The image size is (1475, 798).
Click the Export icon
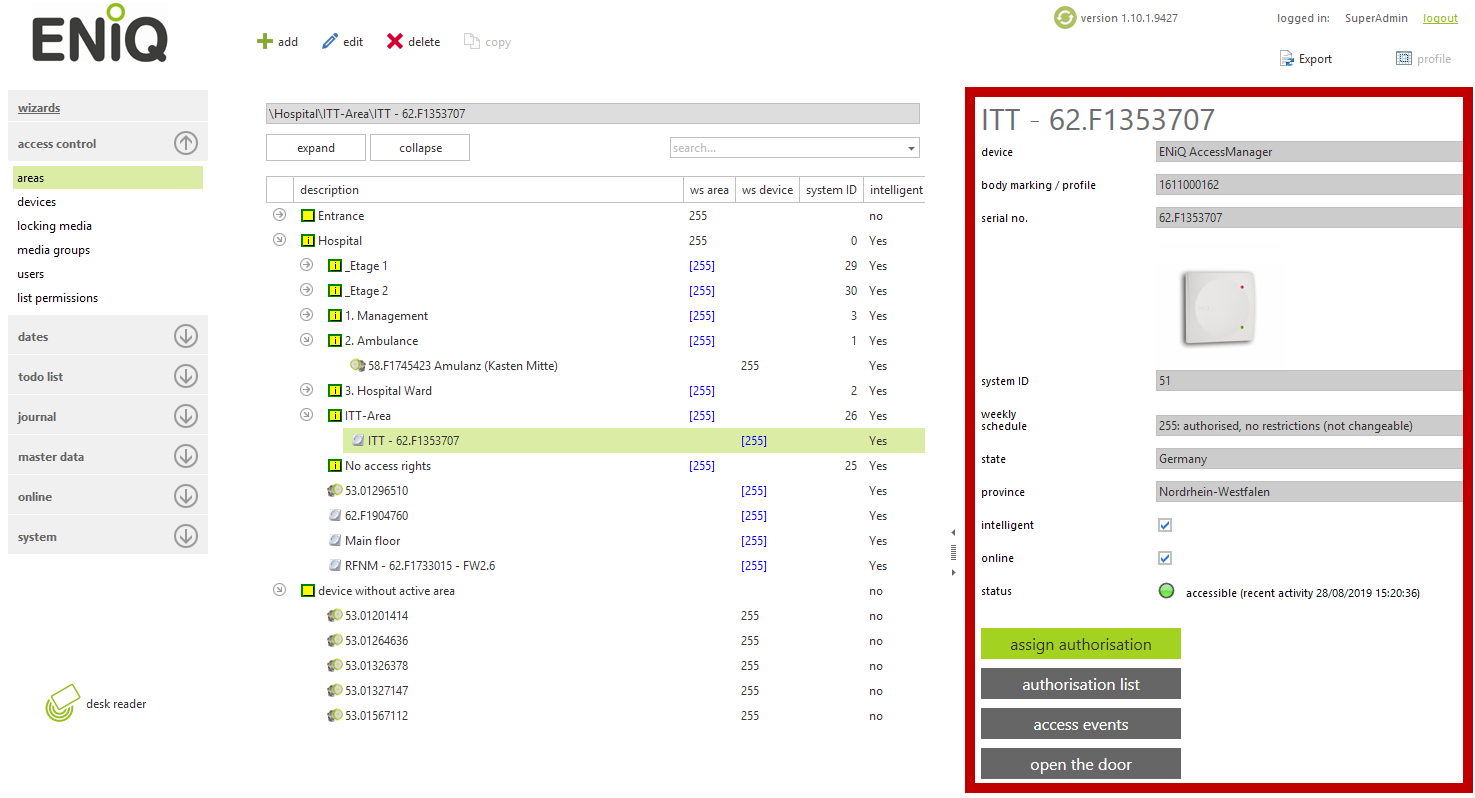pyautogui.click(x=1287, y=59)
